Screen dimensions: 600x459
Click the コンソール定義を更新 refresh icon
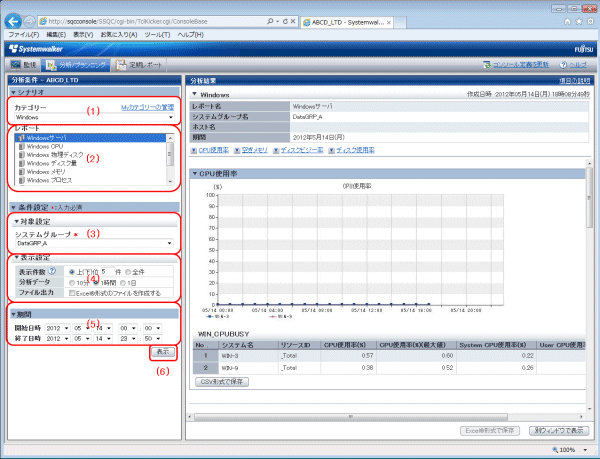(x=487, y=65)
